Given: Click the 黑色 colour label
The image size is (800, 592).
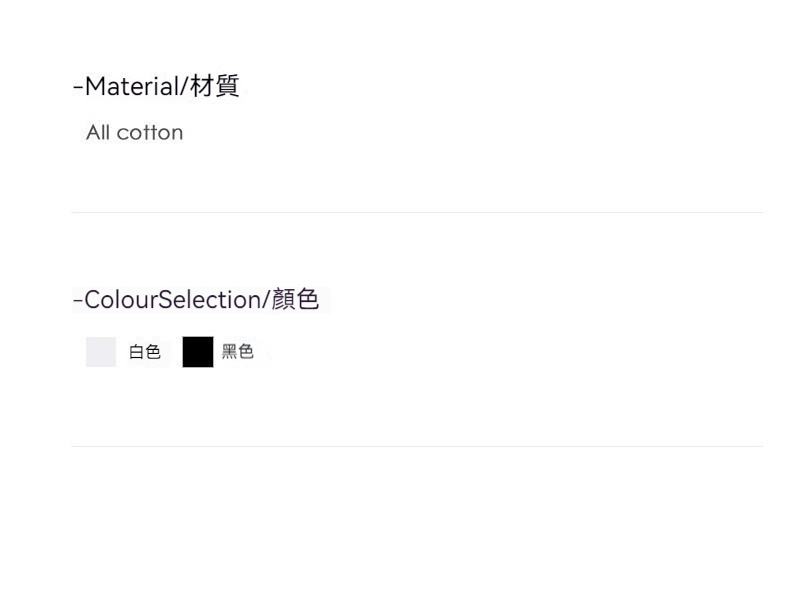Looking at the screenshot, I should 238,352.
